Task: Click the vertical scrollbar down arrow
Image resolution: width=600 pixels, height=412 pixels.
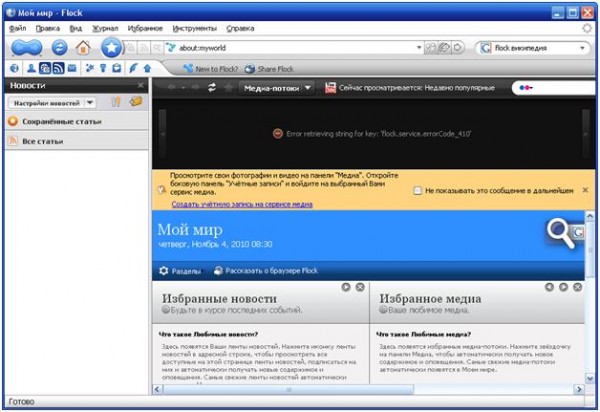Action: point(590,378)
